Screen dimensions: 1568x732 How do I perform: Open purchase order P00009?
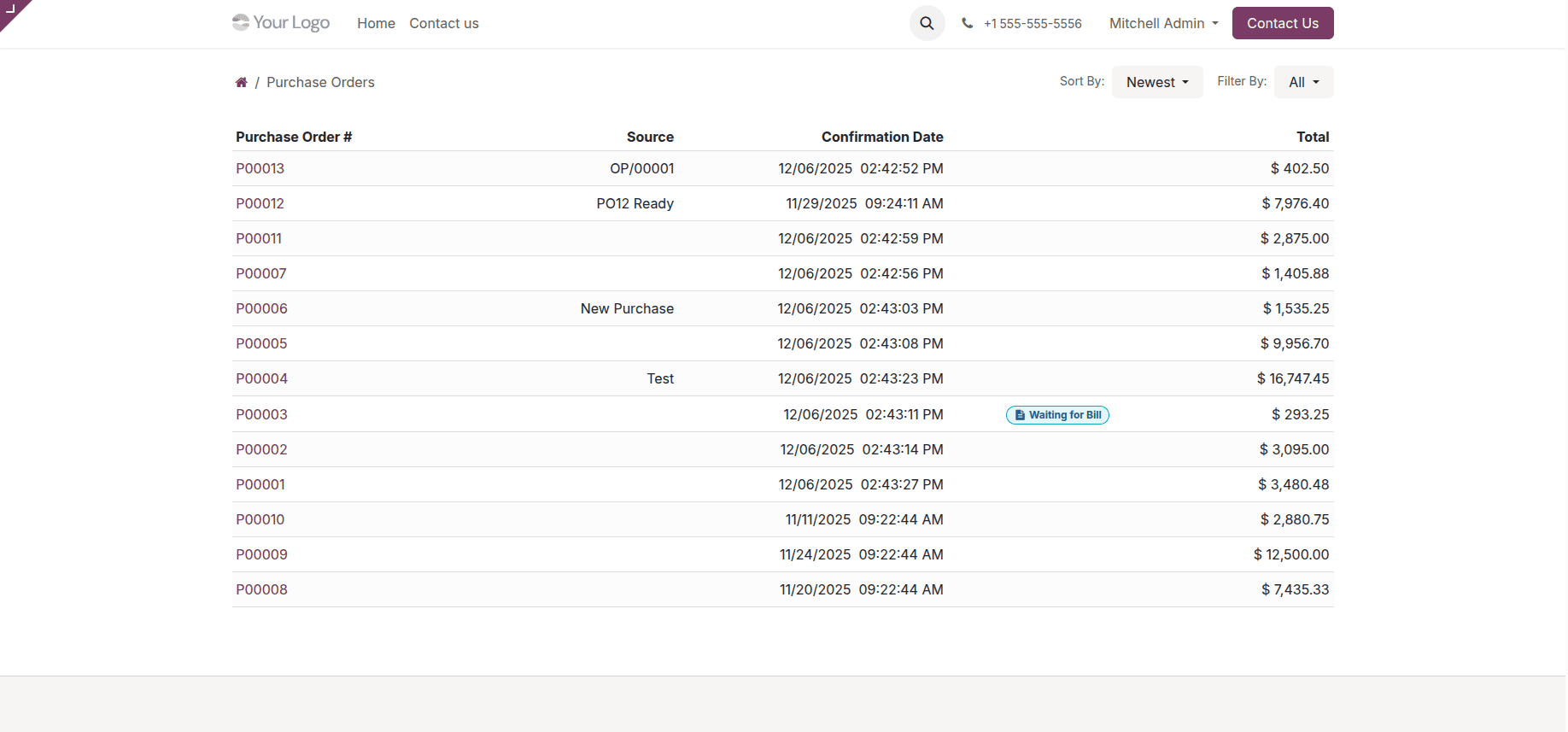coord(262,554)
